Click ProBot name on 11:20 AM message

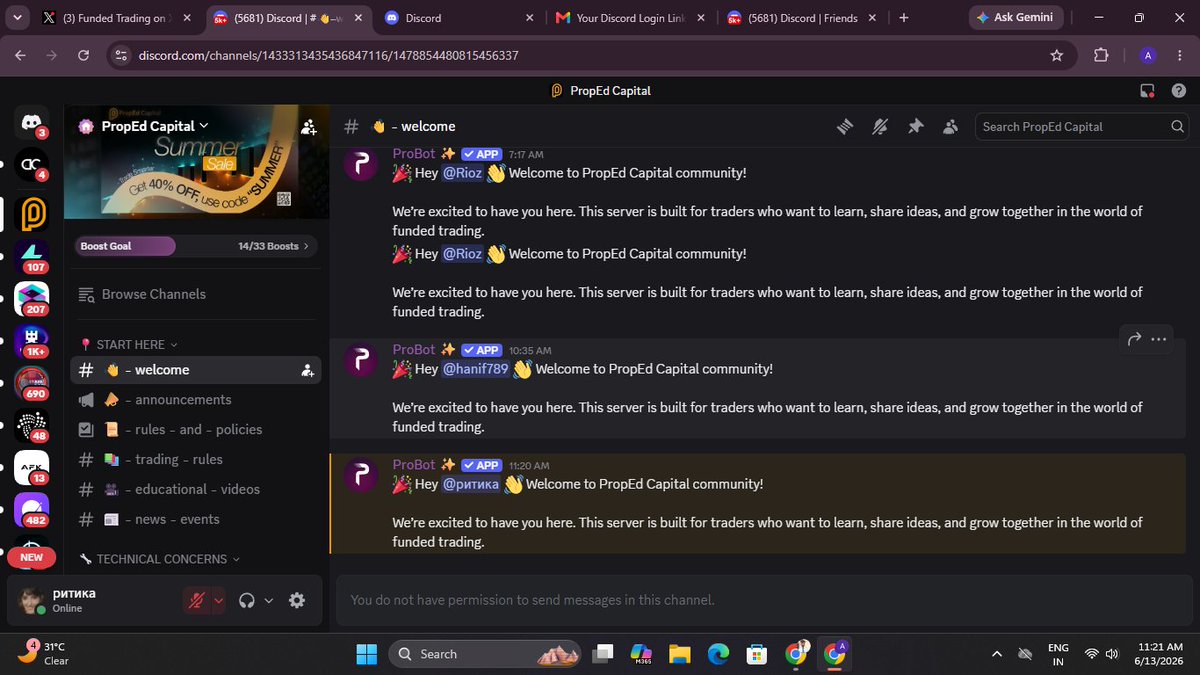(414, 465)
